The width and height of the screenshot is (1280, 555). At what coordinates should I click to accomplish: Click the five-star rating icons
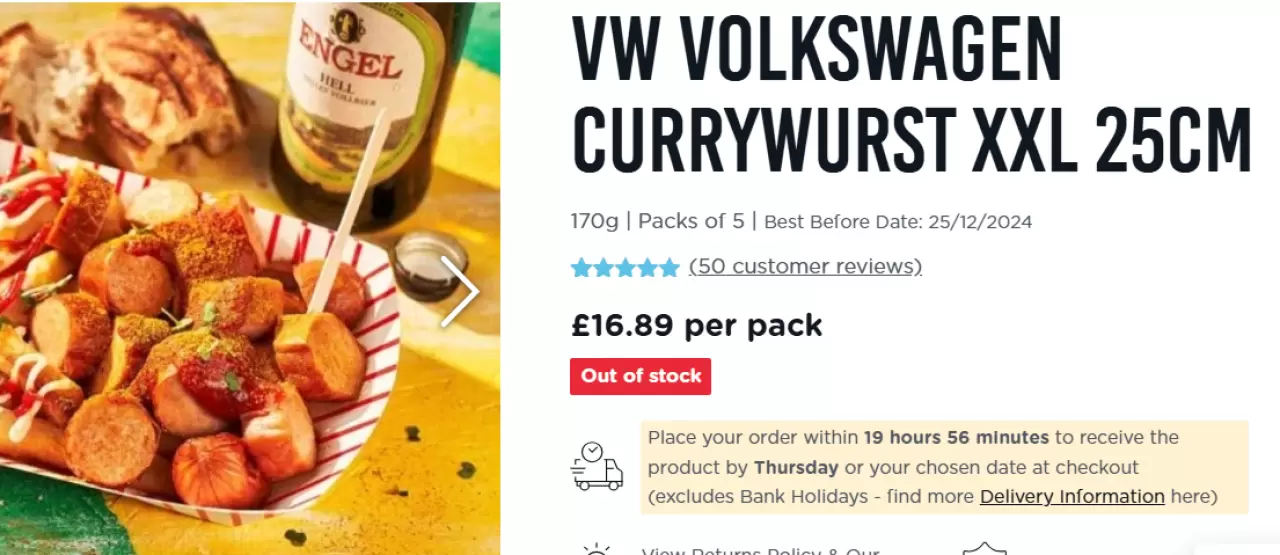pos(625,268)
